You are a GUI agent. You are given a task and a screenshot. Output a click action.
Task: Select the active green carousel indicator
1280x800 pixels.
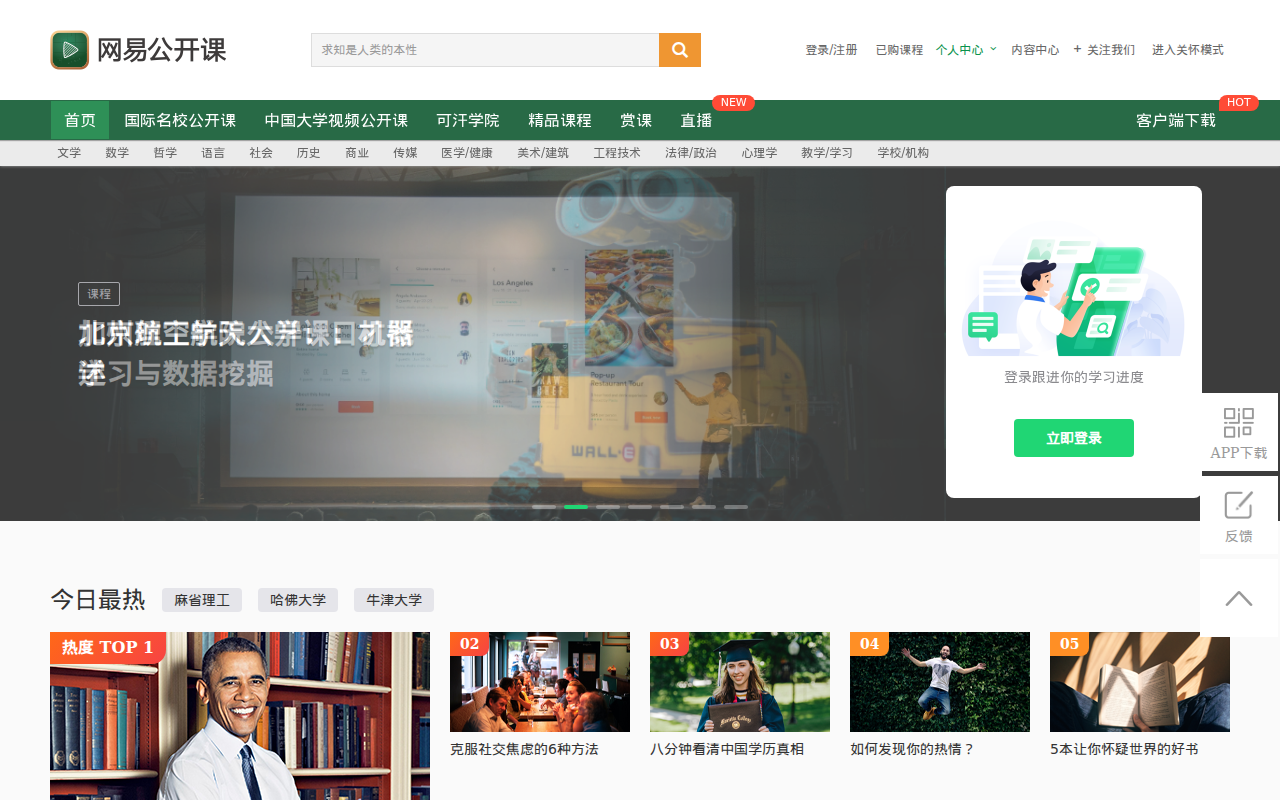(576, 507)
